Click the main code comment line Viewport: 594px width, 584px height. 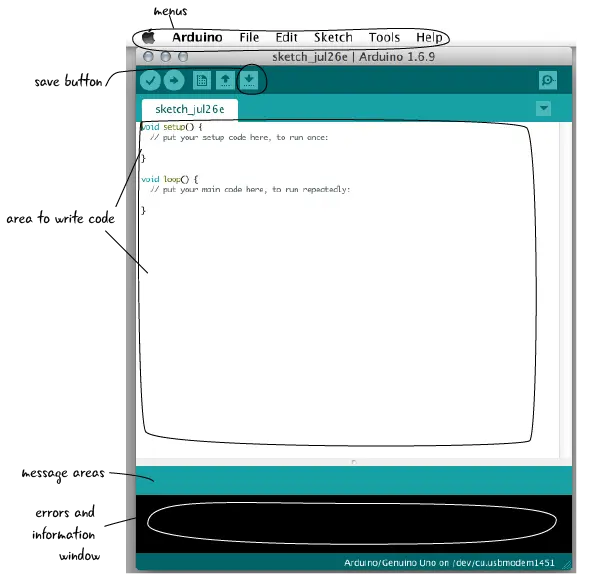(250, 189)
